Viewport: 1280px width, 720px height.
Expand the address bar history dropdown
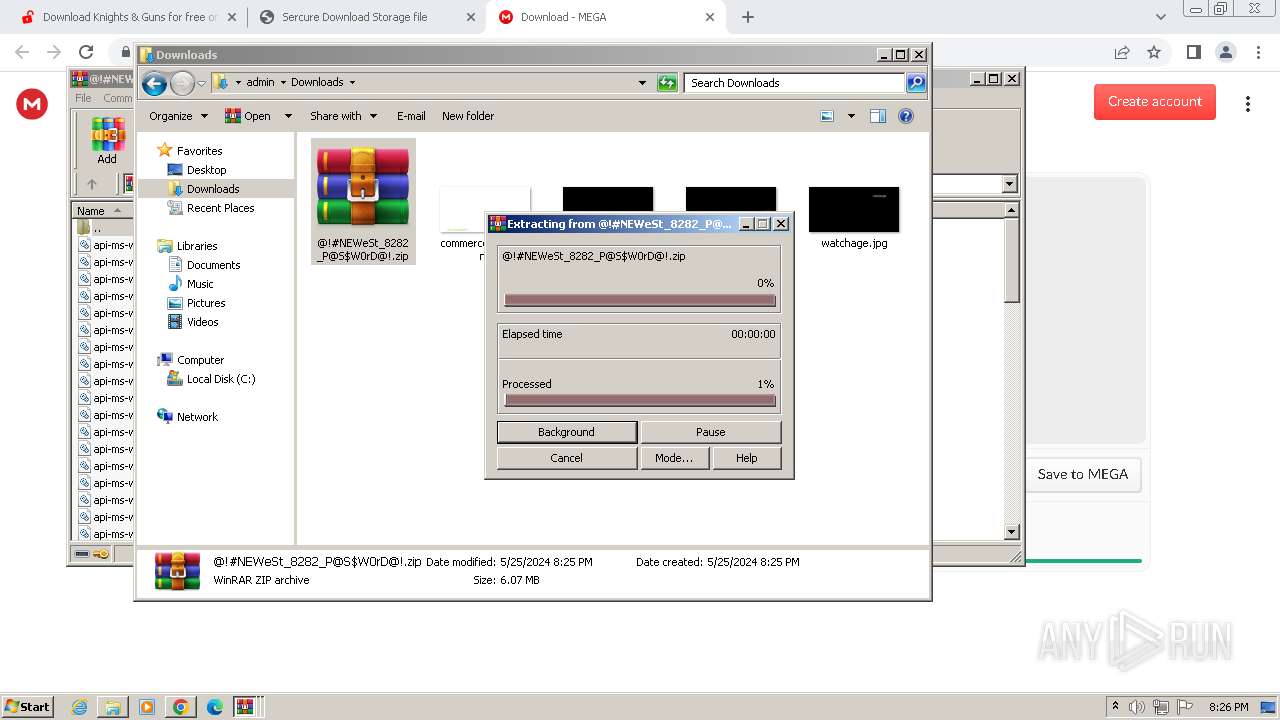[x=642, y=83]
